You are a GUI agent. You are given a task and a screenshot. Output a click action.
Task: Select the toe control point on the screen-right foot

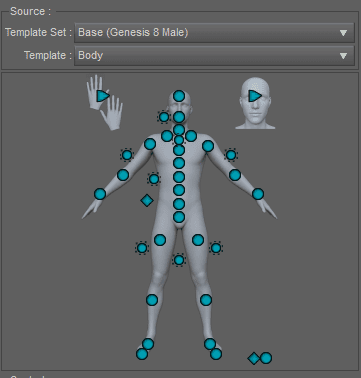click(x=216, y=354)
